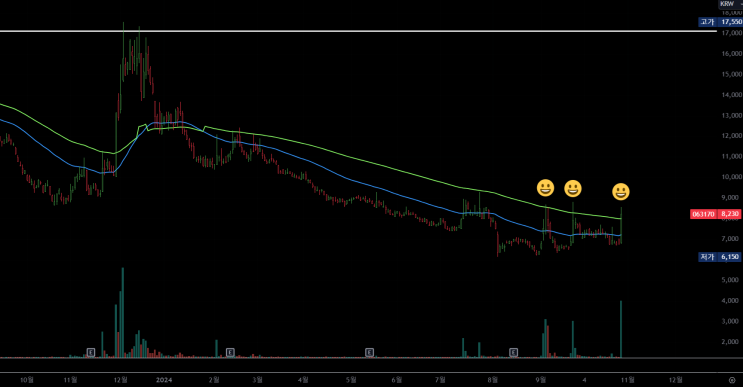This screenshot has height=387, width=743.
Task: Click the 2월 time axis label
Action: point(214,379)
